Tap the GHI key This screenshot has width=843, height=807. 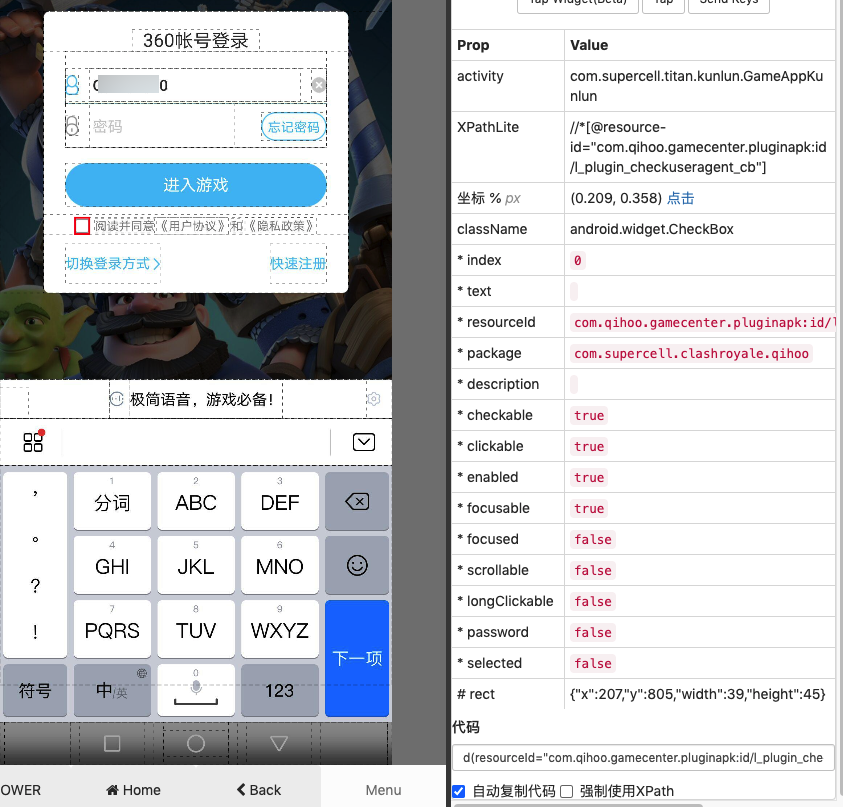click(x=112, y=566)
